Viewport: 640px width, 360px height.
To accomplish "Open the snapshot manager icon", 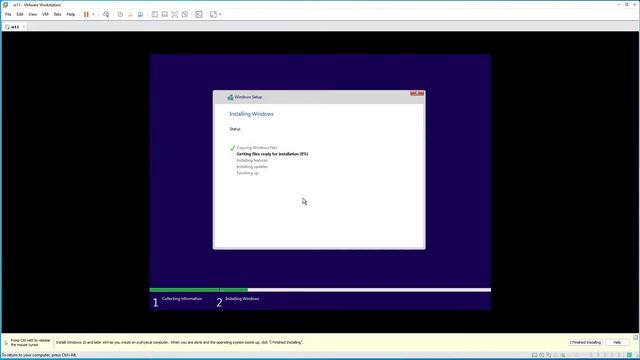I will (x=140, y=14).
